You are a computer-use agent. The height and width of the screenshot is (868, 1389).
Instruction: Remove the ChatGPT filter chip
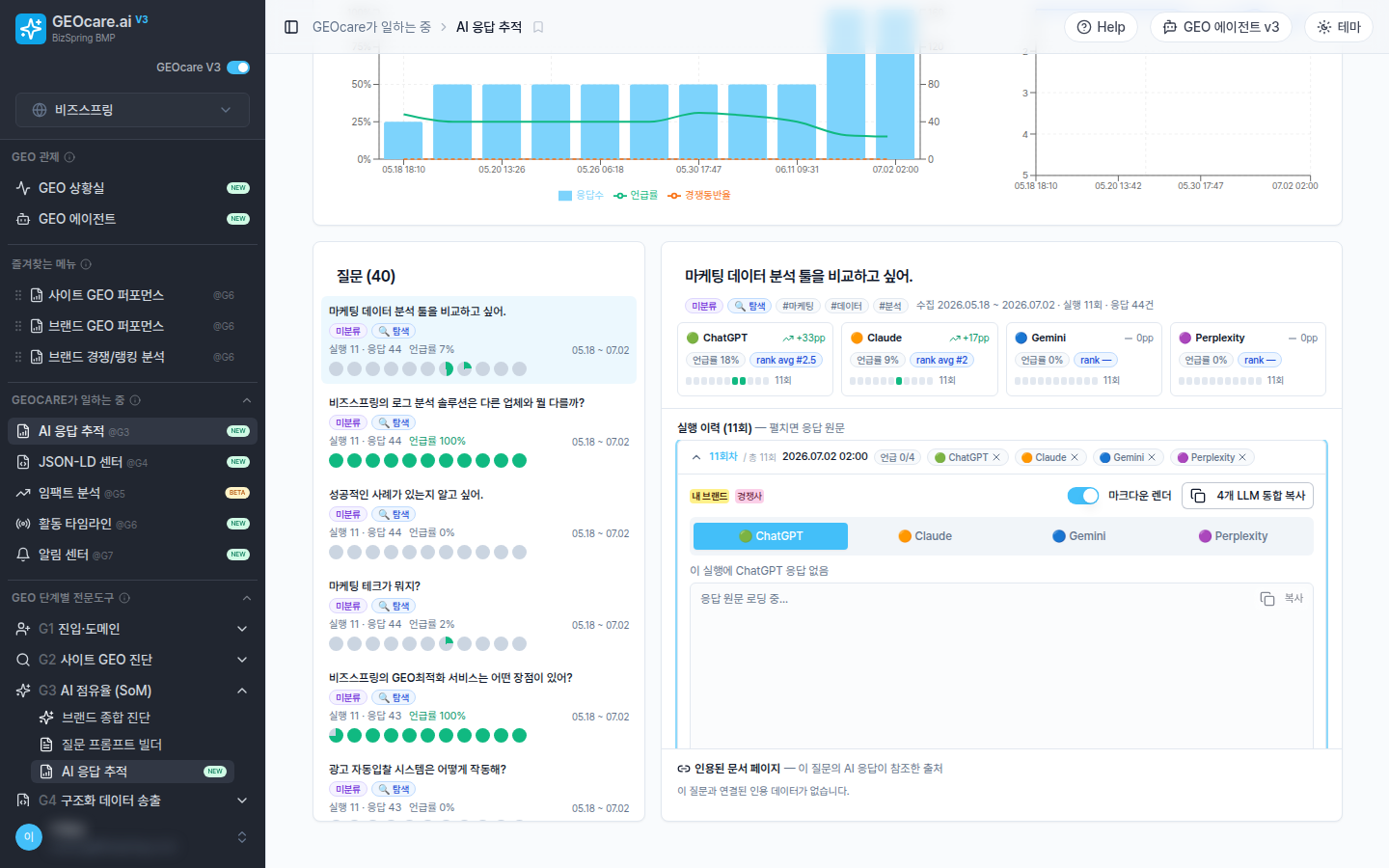pos(996,457)
